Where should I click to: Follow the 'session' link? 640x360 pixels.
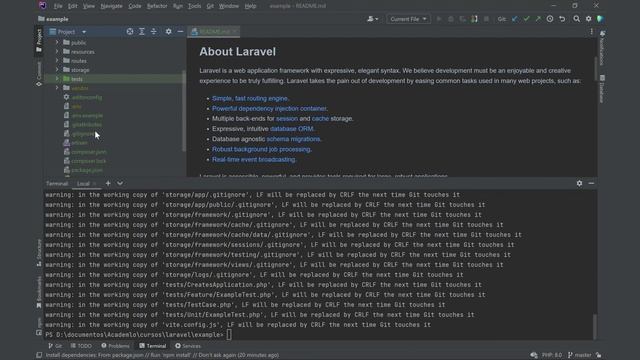pyautogui.click(x=287, y=119)
